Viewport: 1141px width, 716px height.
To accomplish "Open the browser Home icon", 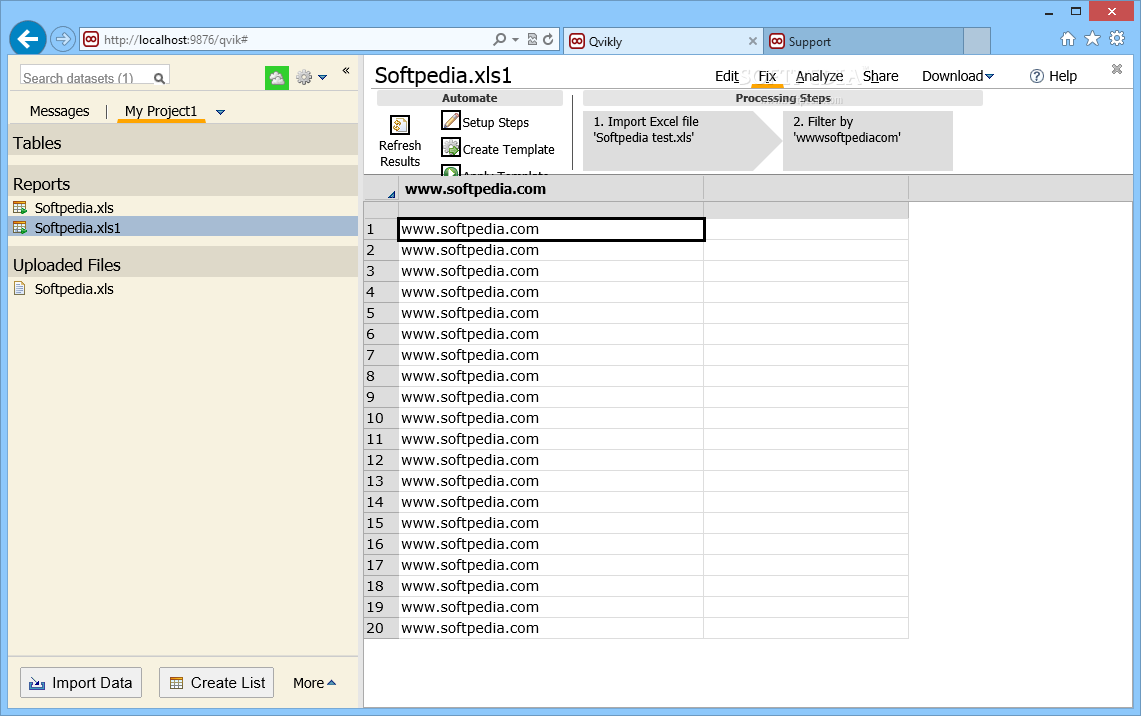I will pyautogui.click(x=1068, y=39).
